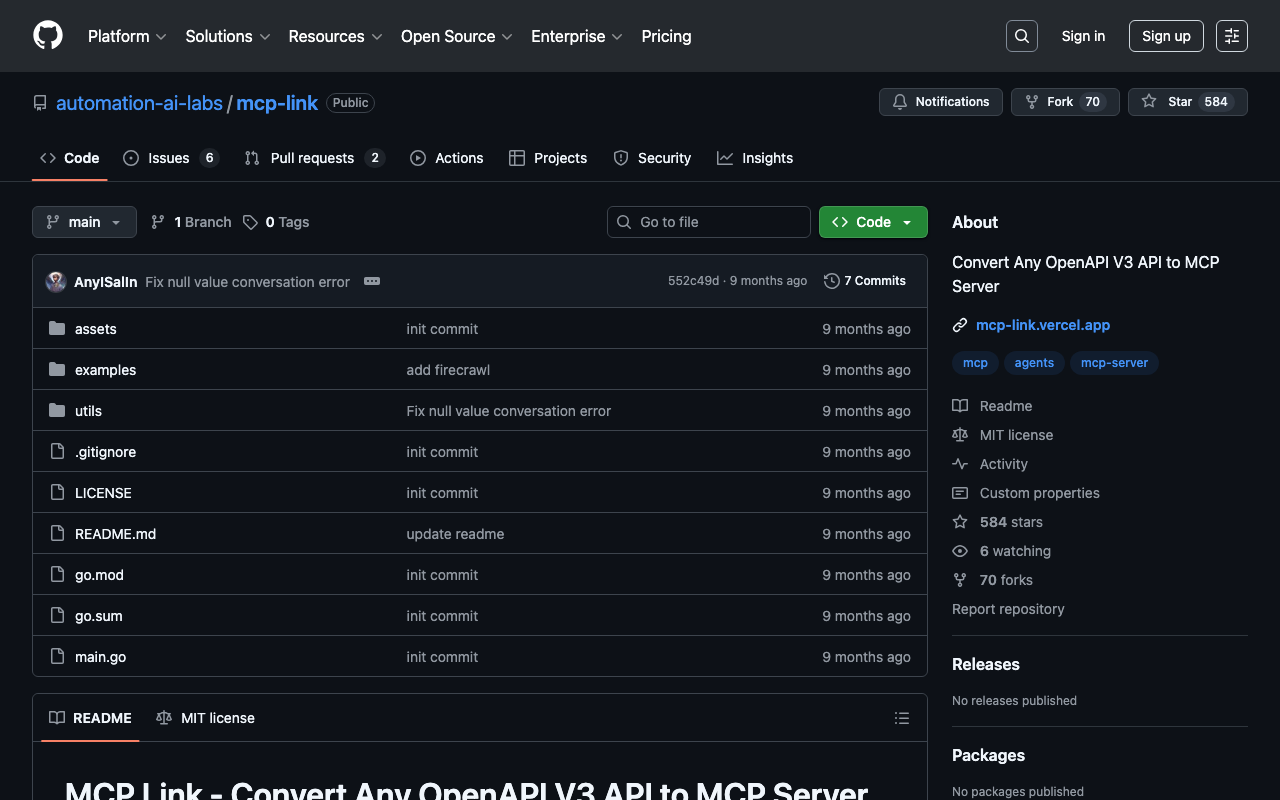The height and width of the screenshot is (800, 1280).
Task: Click the Sign up button
Action: [1165, 36]
